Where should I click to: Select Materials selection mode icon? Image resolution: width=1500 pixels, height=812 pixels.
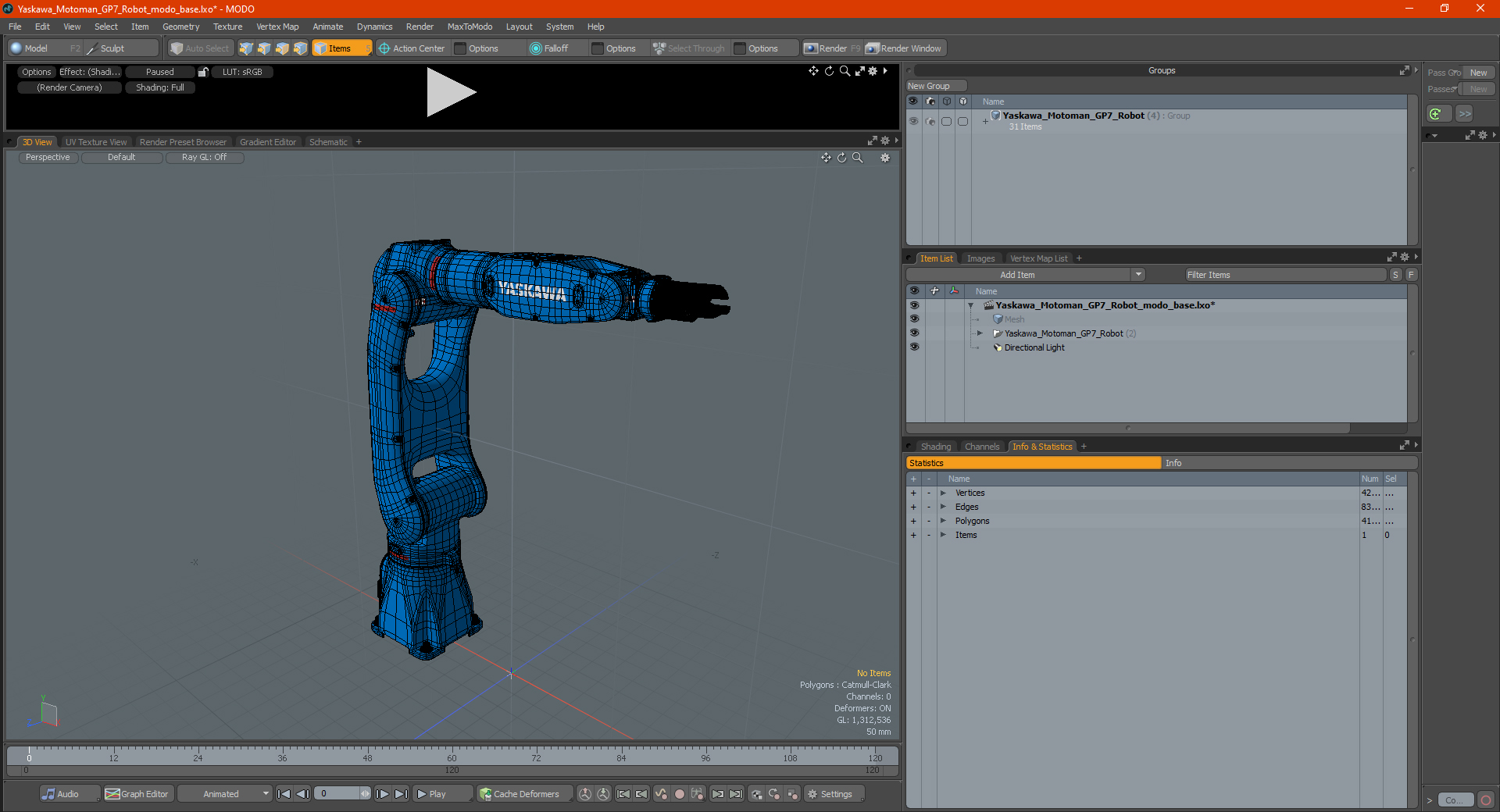point(300,48)
